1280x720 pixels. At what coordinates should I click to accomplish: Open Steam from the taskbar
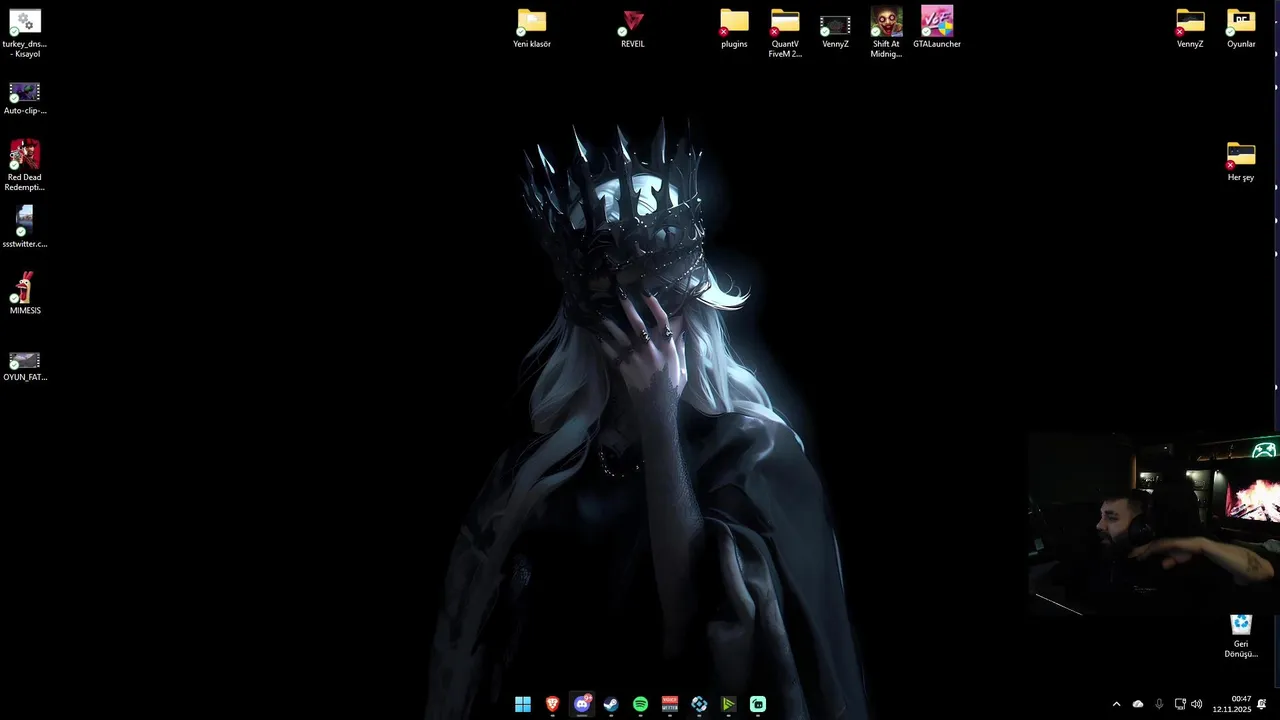[611, 704]
